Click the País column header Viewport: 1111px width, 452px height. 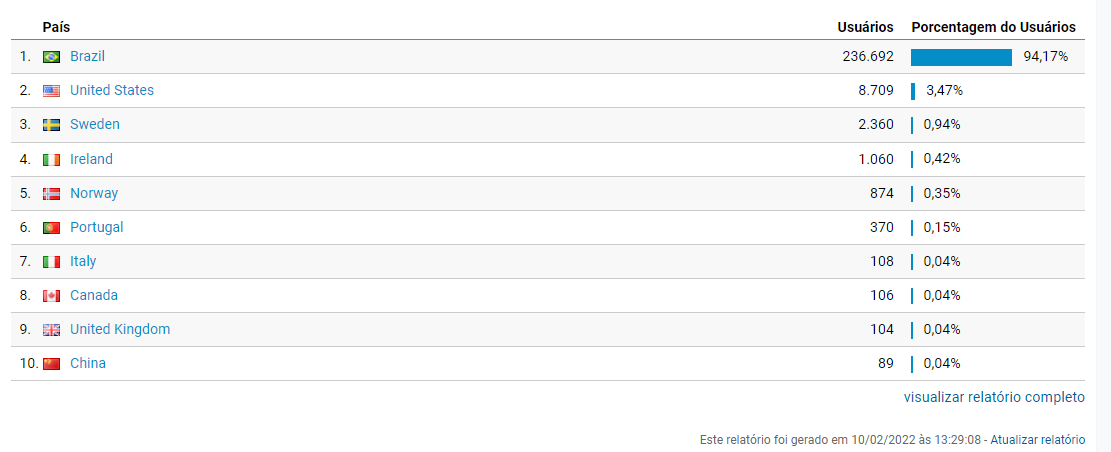[x=56, y=28]
